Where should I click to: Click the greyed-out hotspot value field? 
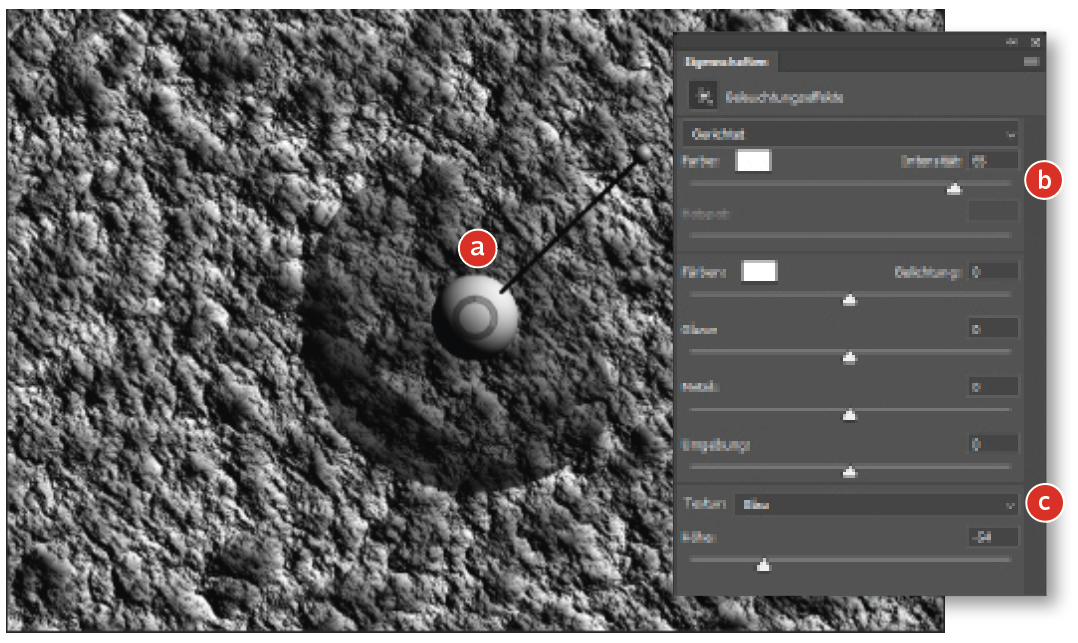pyautogui.click(x=993, y=211)
